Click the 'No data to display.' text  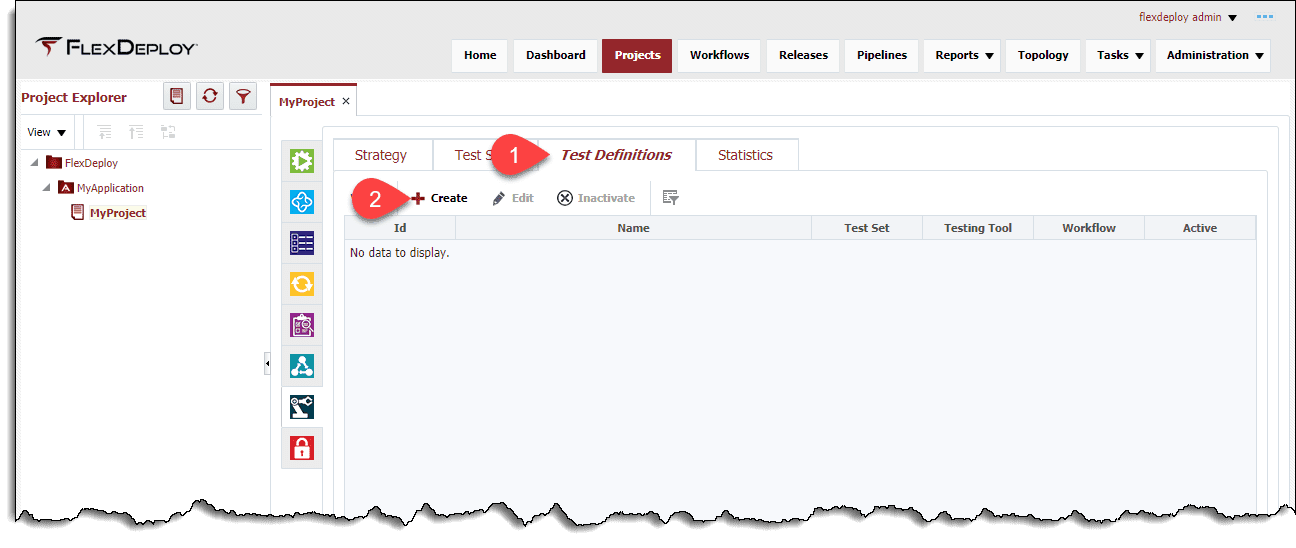pos(399,253)
